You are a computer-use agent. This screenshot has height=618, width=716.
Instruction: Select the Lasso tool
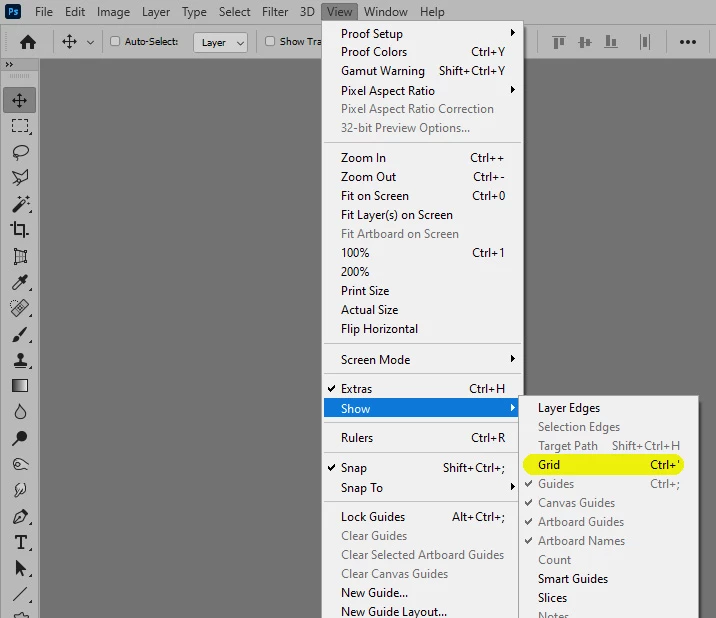pyautogui.click(x=20, y=152)
